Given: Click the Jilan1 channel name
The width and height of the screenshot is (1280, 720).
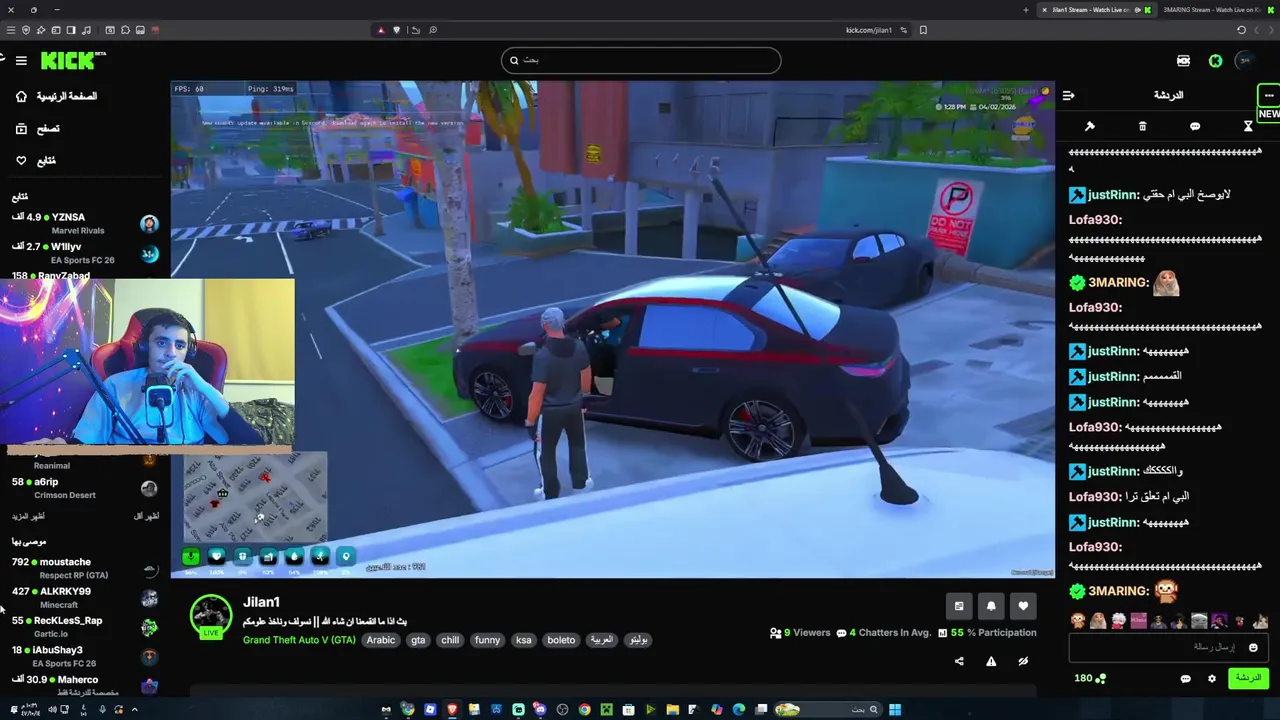Looking at the screenshot, I should (x=261, y=602).
